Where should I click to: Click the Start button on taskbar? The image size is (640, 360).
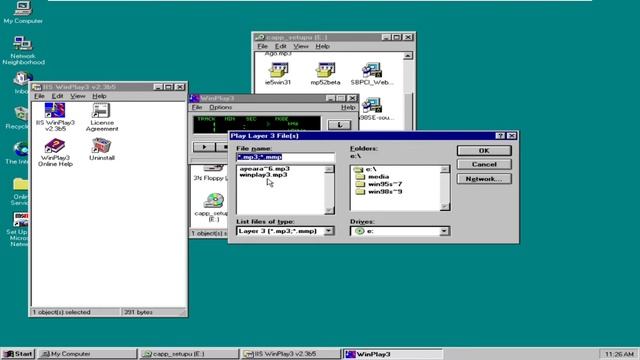(18, 354)
